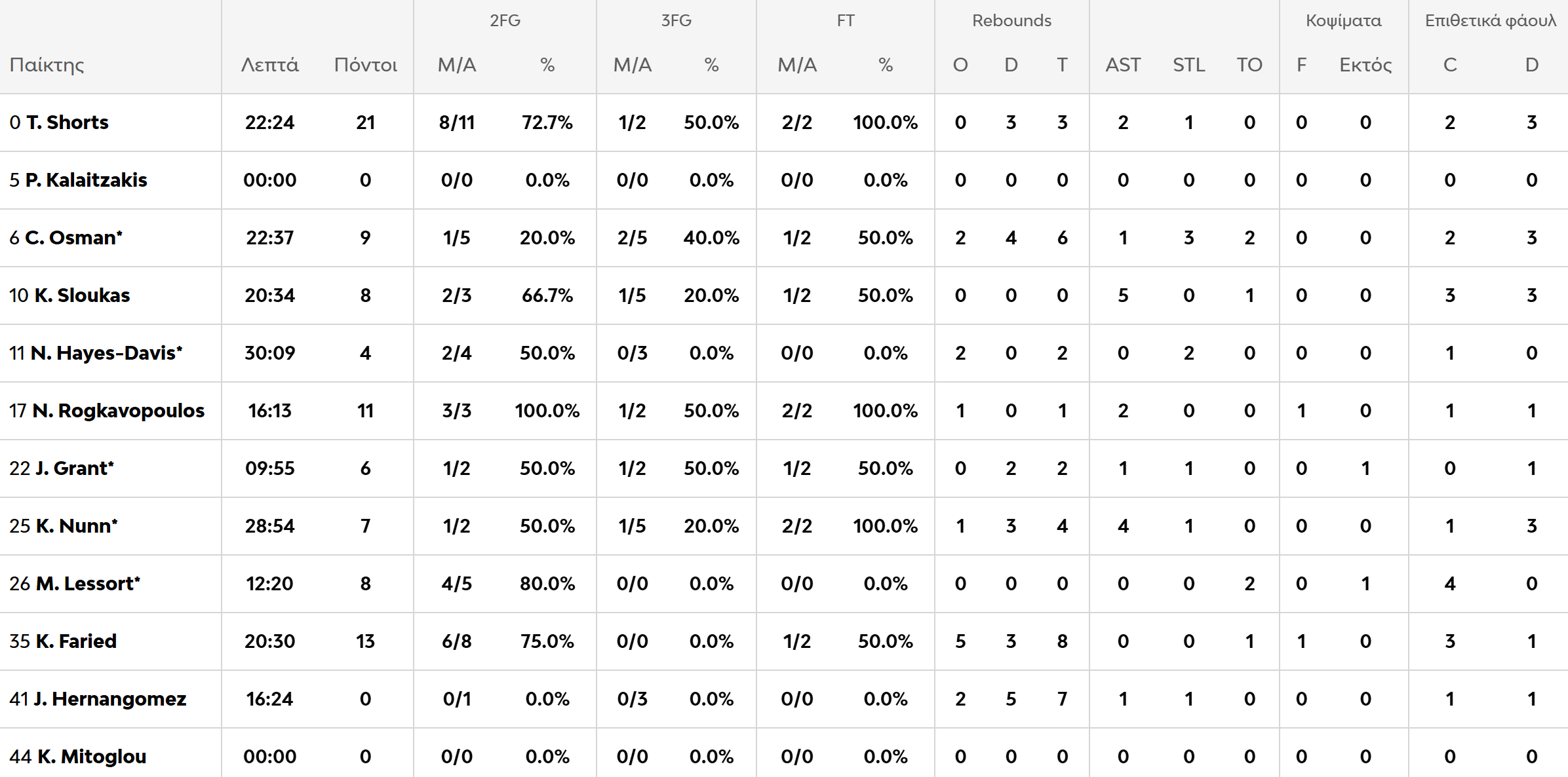Screen dimensions: 1568x777
Task: Select C. Osman in the player list
Action: point(73,238)
